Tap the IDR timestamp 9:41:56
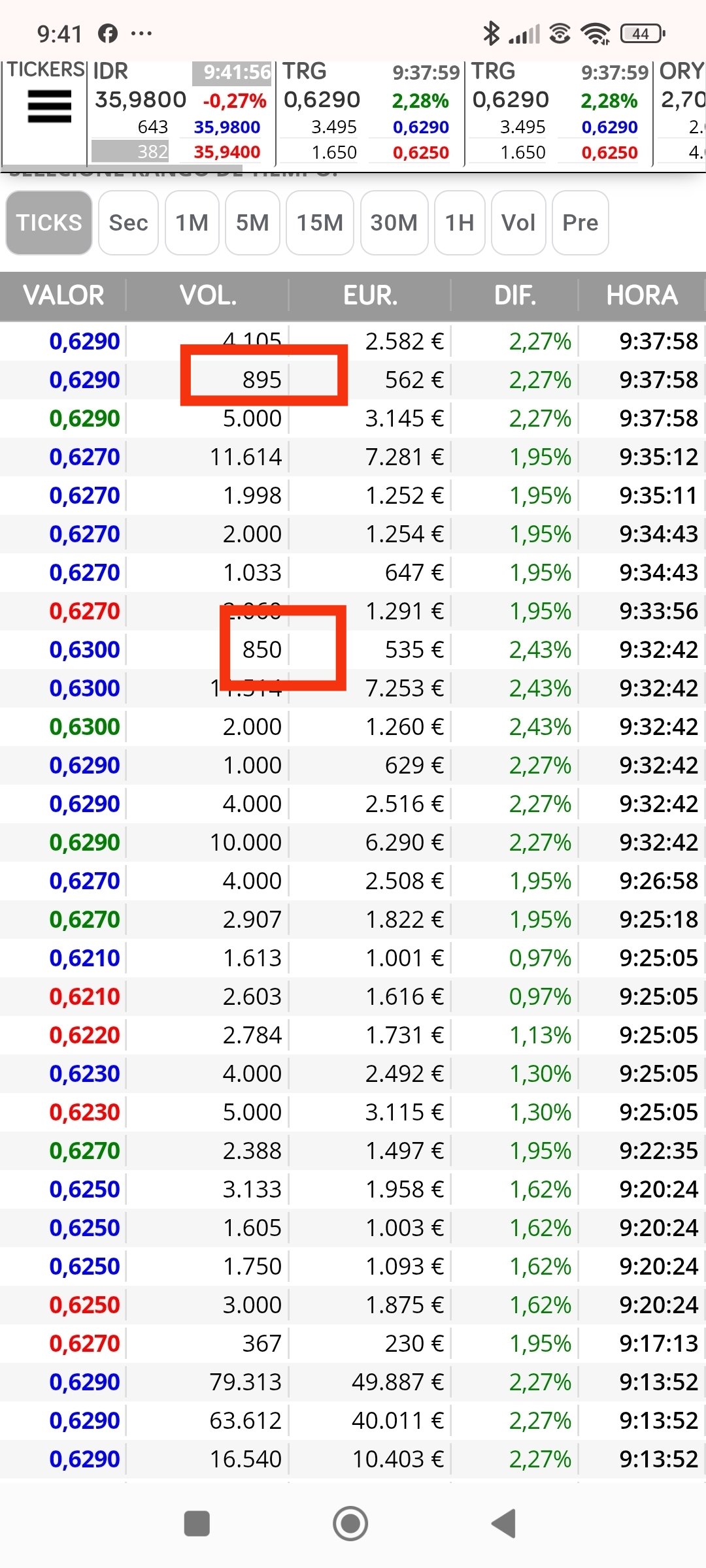 (232, 73)
